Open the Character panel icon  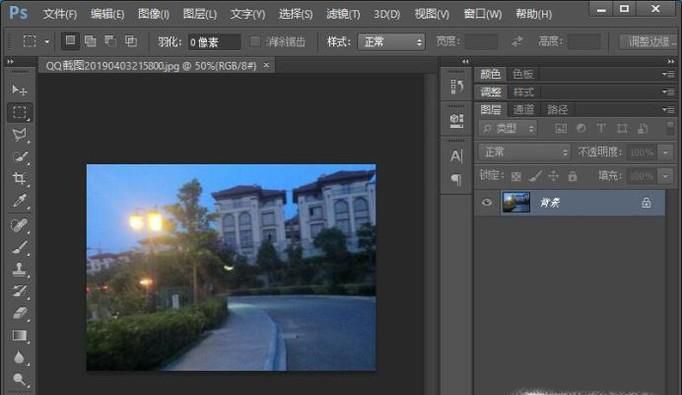[456, 156]
